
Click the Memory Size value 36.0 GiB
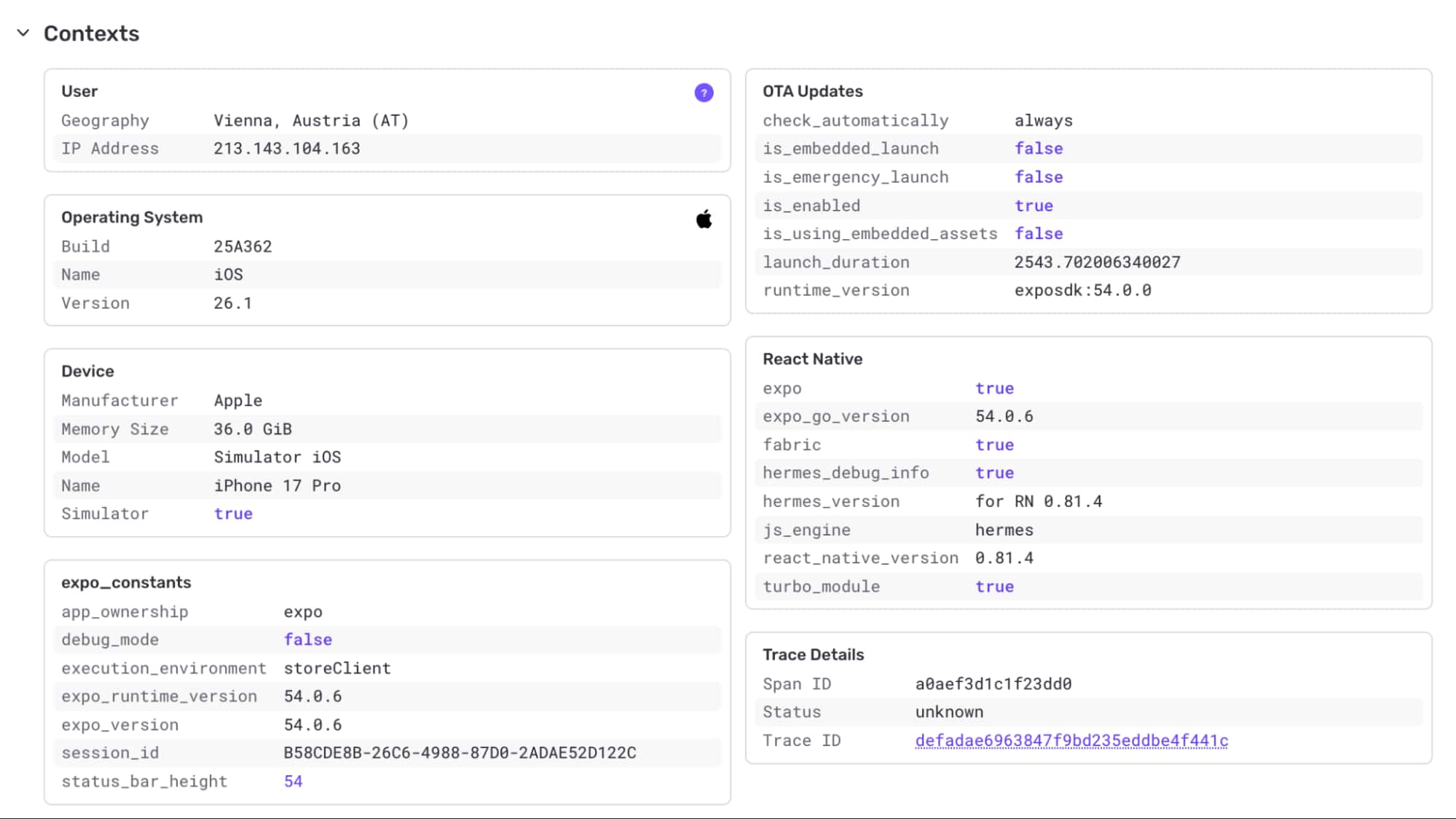253,429
